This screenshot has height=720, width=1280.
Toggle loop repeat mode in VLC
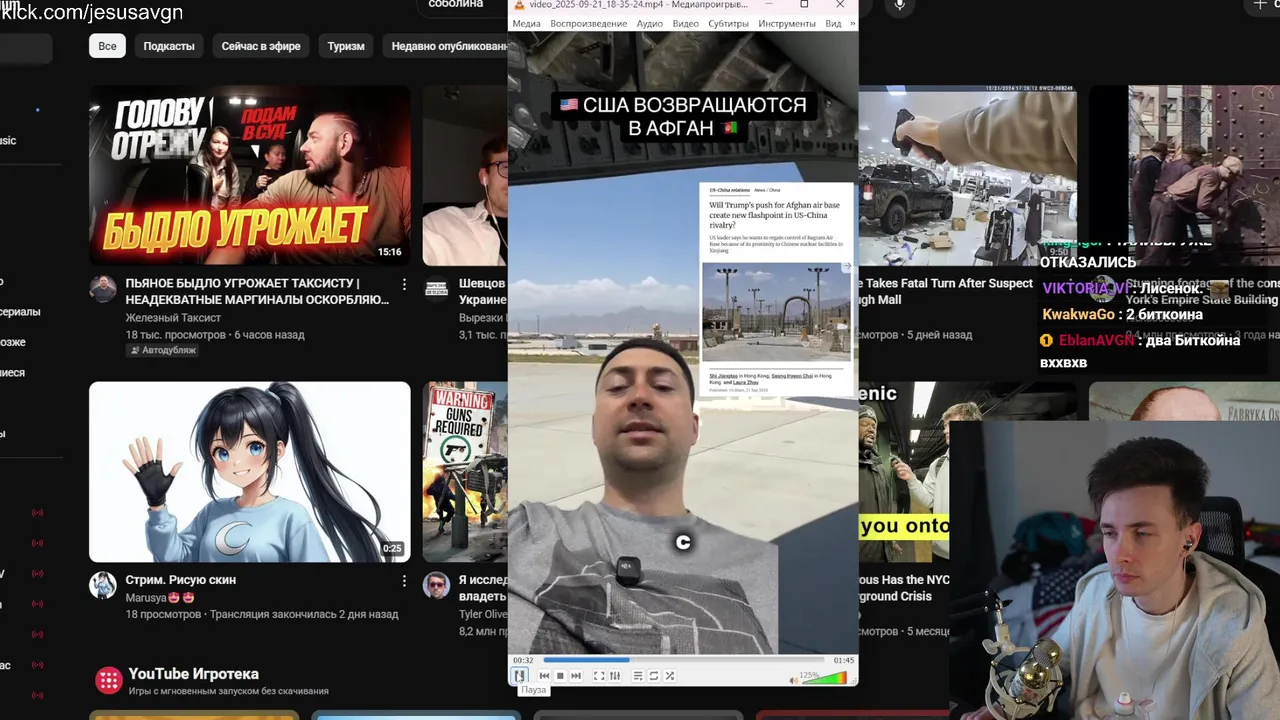click(654, 676)
